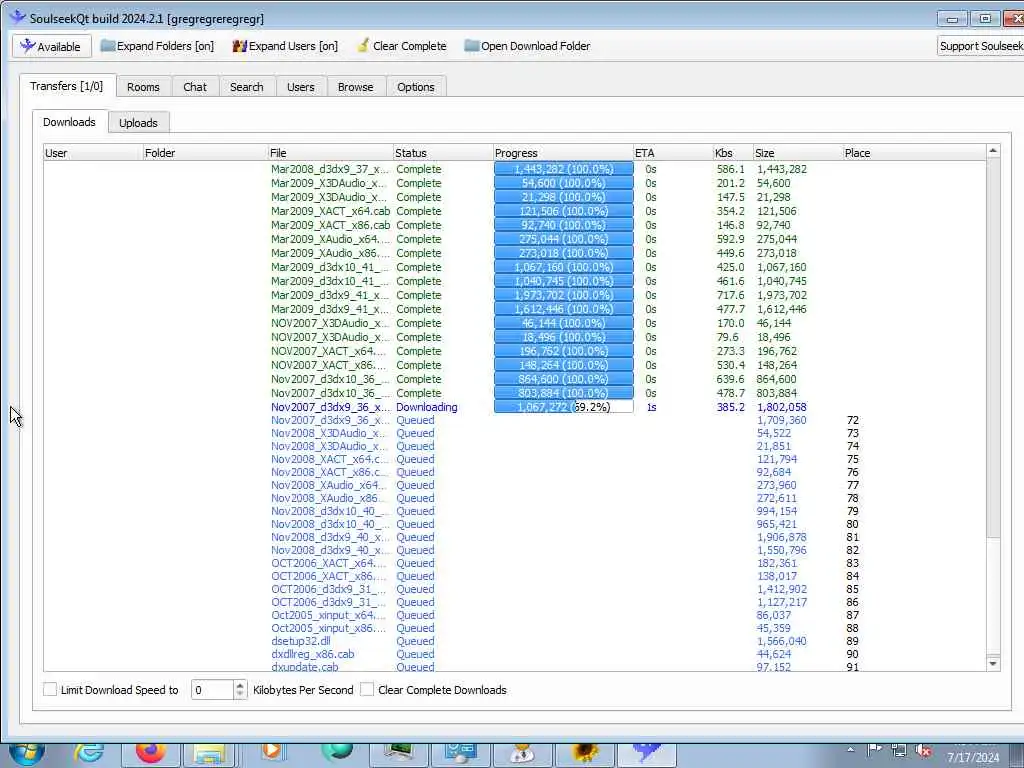Switch to the Transfers tab
Image resolution: width=1024 pixels, height=768 pixels.
tap(67, 86)
